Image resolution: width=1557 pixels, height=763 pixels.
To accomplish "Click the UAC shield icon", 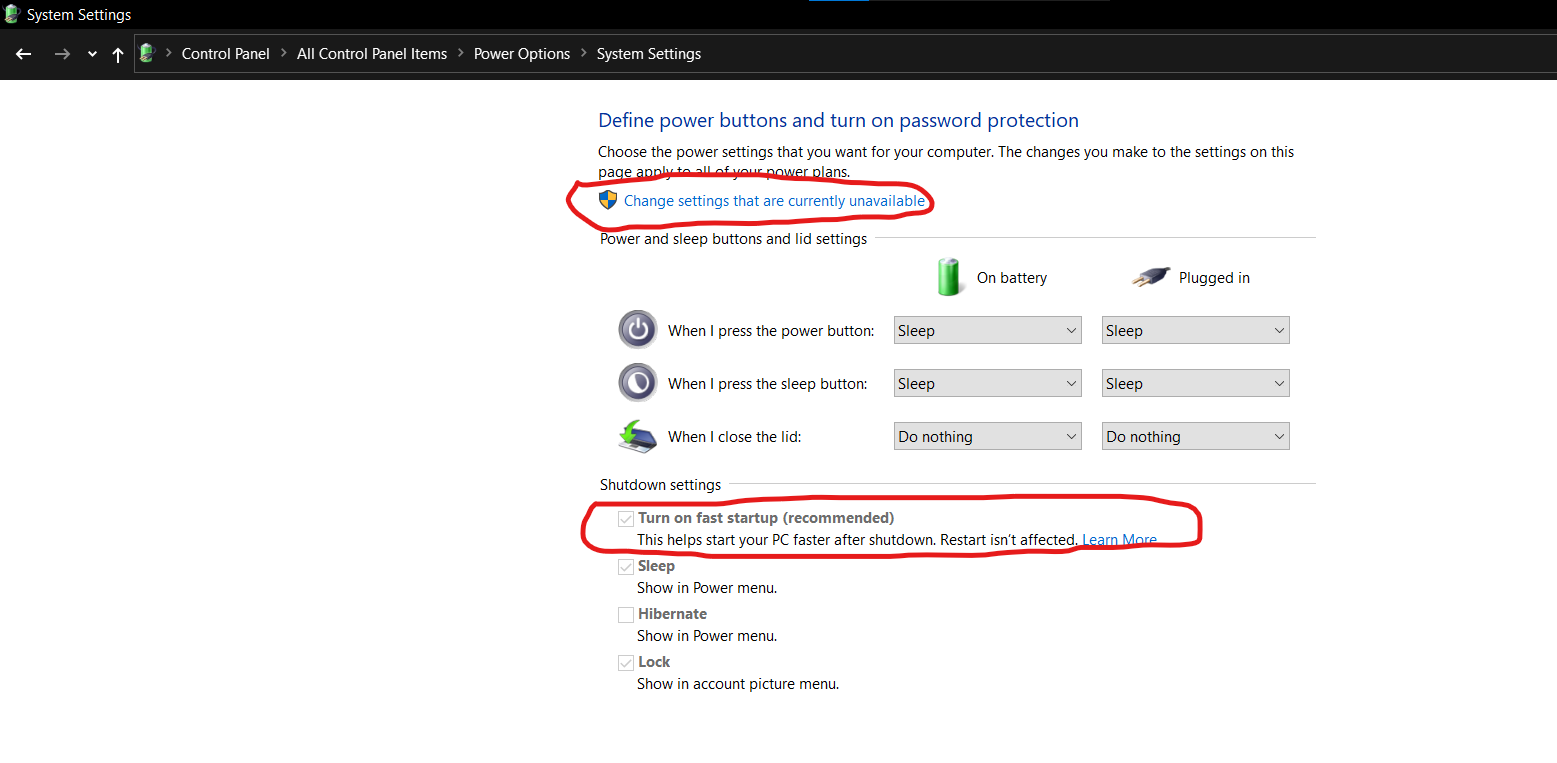I will coord(608,200).
